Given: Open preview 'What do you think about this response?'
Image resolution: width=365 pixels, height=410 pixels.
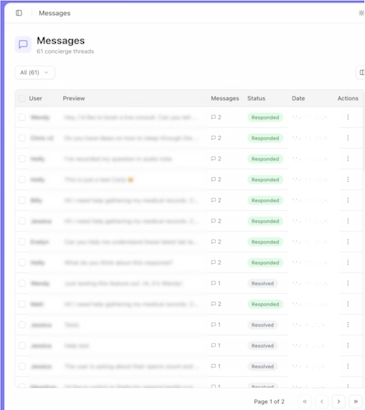Looking at the screenshot, I should (118, 263).
